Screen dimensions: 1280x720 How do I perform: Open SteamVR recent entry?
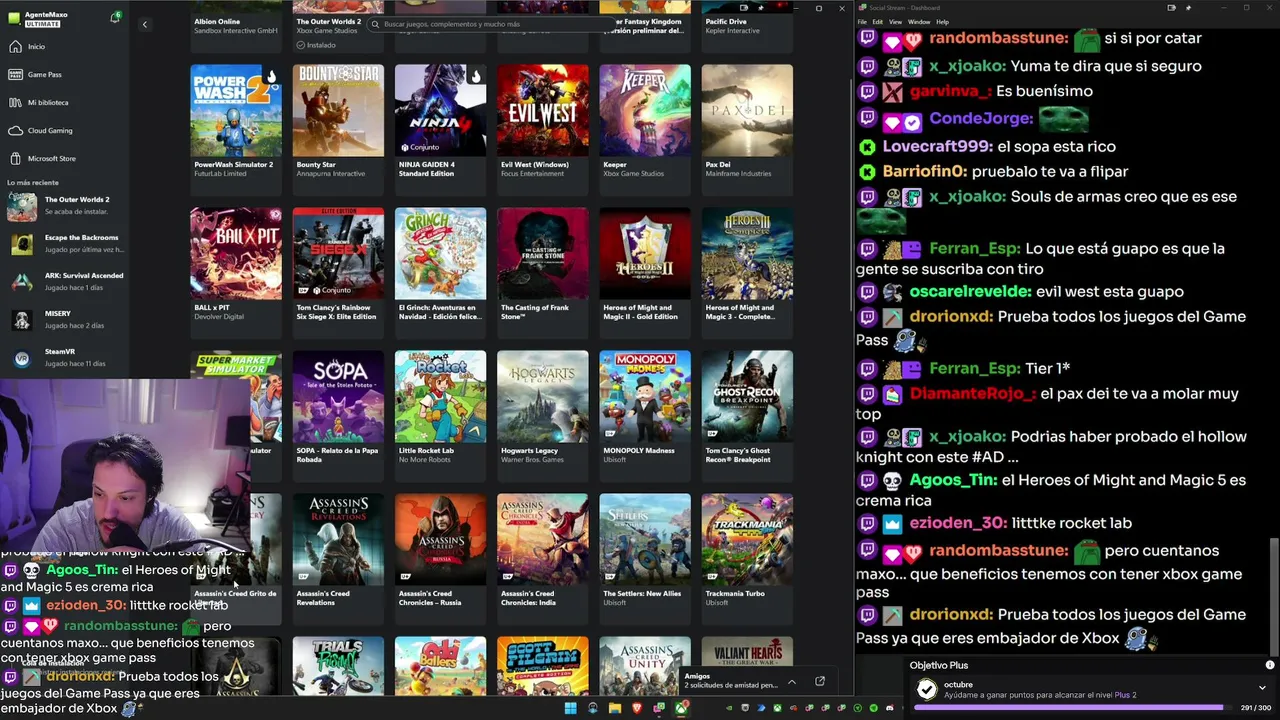click(x=66, y=357)
